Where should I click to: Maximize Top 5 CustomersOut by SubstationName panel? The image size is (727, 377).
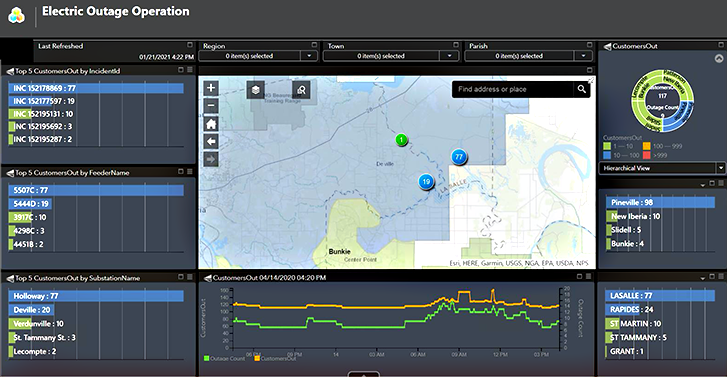pos(181,276)
